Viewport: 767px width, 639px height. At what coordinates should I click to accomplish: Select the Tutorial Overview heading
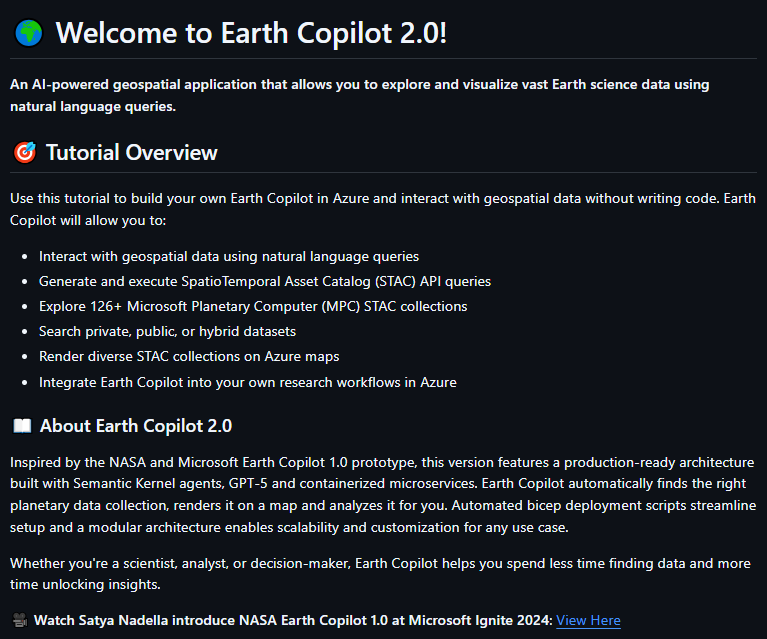click(x=131, y=152)
